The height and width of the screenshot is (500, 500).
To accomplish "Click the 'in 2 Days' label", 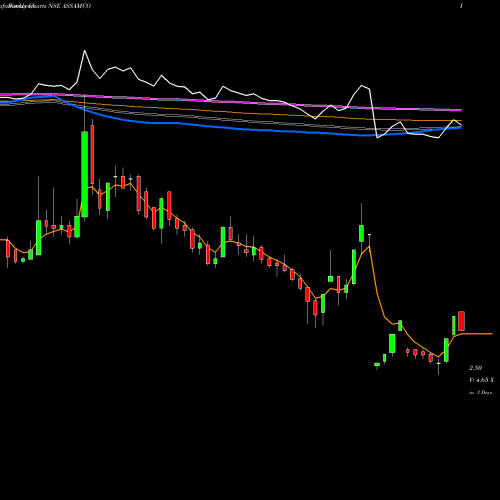I will [481, 393].
